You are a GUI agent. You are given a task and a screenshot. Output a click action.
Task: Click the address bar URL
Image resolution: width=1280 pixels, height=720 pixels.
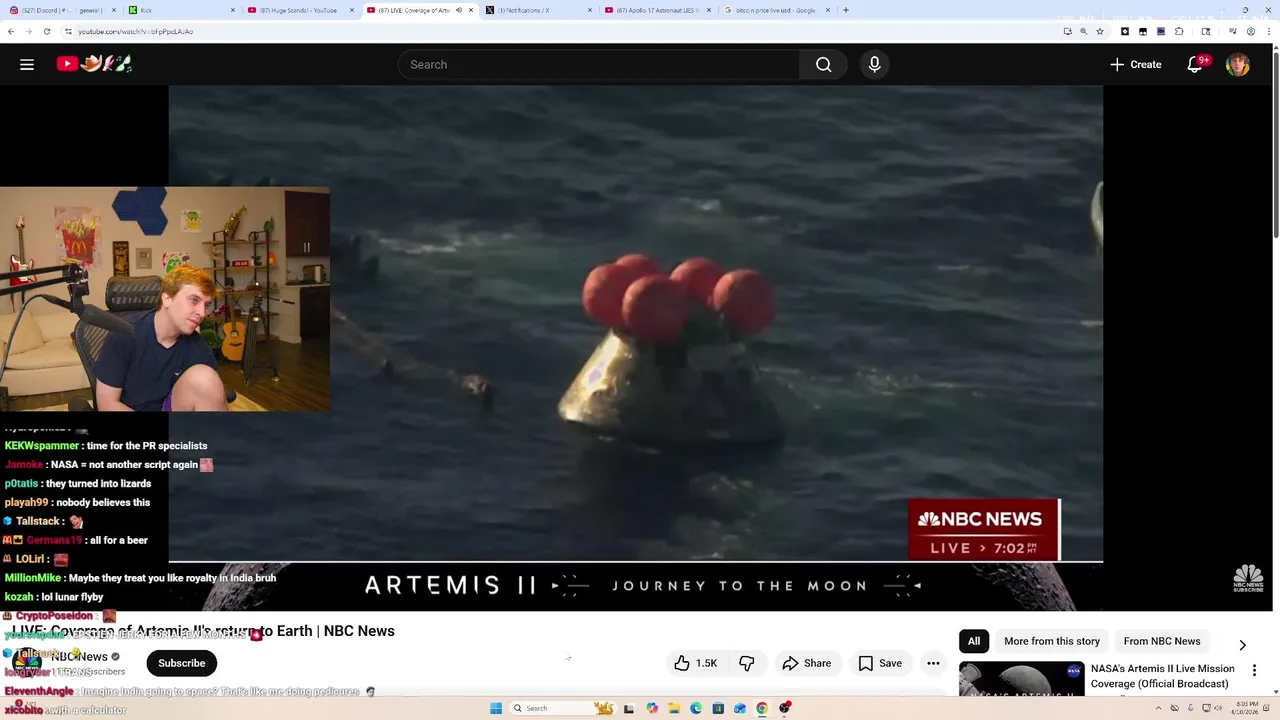[x=136, y=31]
